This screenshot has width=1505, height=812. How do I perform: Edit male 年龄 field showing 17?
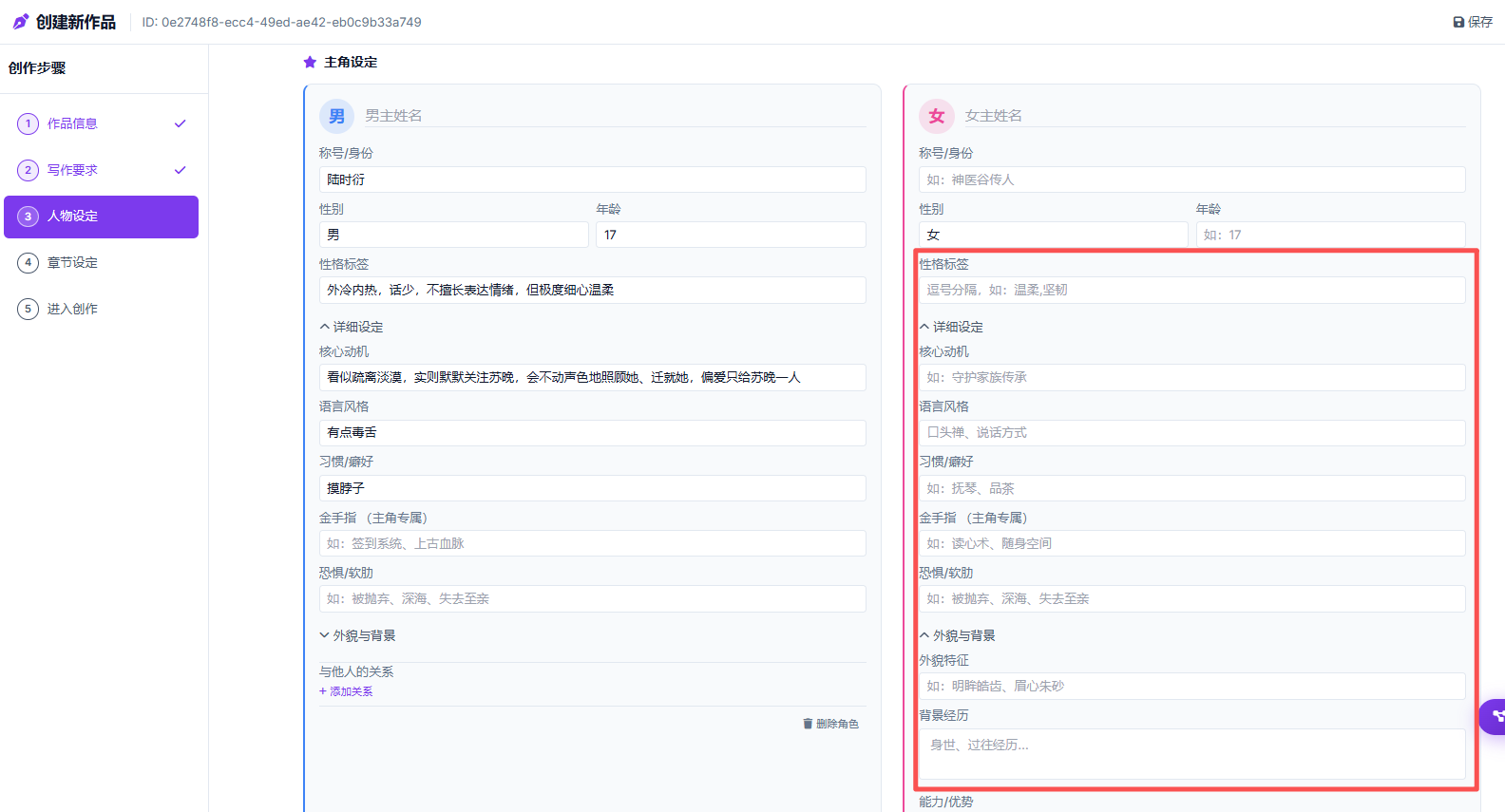pos(731,235)
